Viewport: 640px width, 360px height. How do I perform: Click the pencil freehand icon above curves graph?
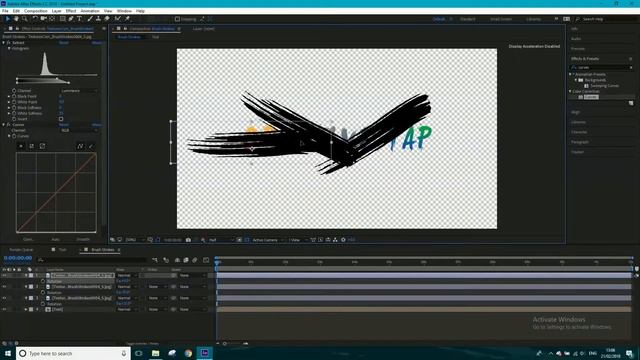(x=91, y=146)
